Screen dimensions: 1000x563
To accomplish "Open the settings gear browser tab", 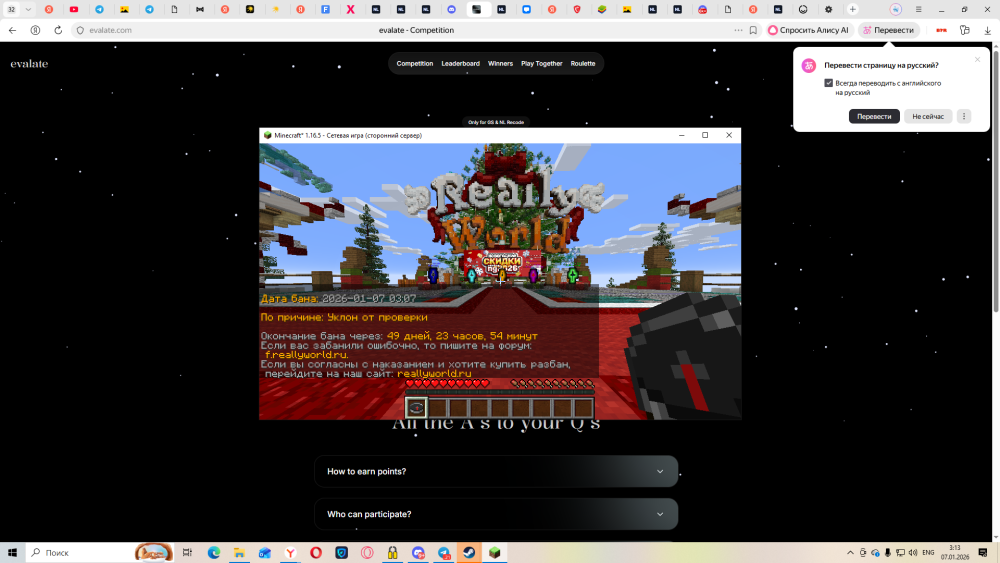I will pos(828,10).
